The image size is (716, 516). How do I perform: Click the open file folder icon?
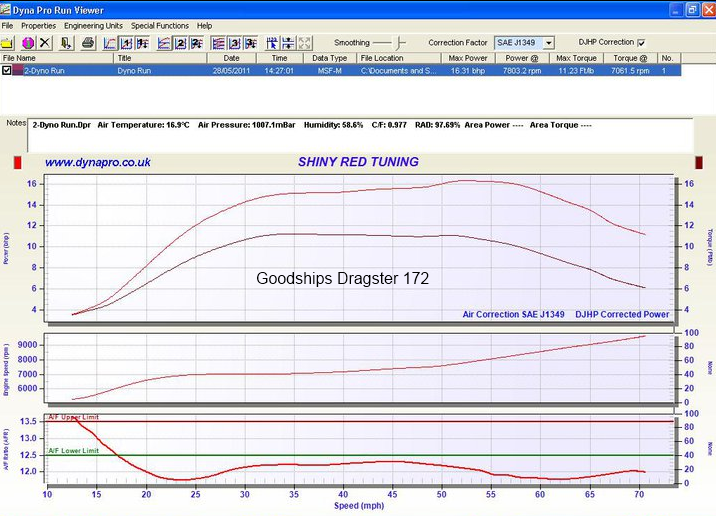(x=7, y=43)
